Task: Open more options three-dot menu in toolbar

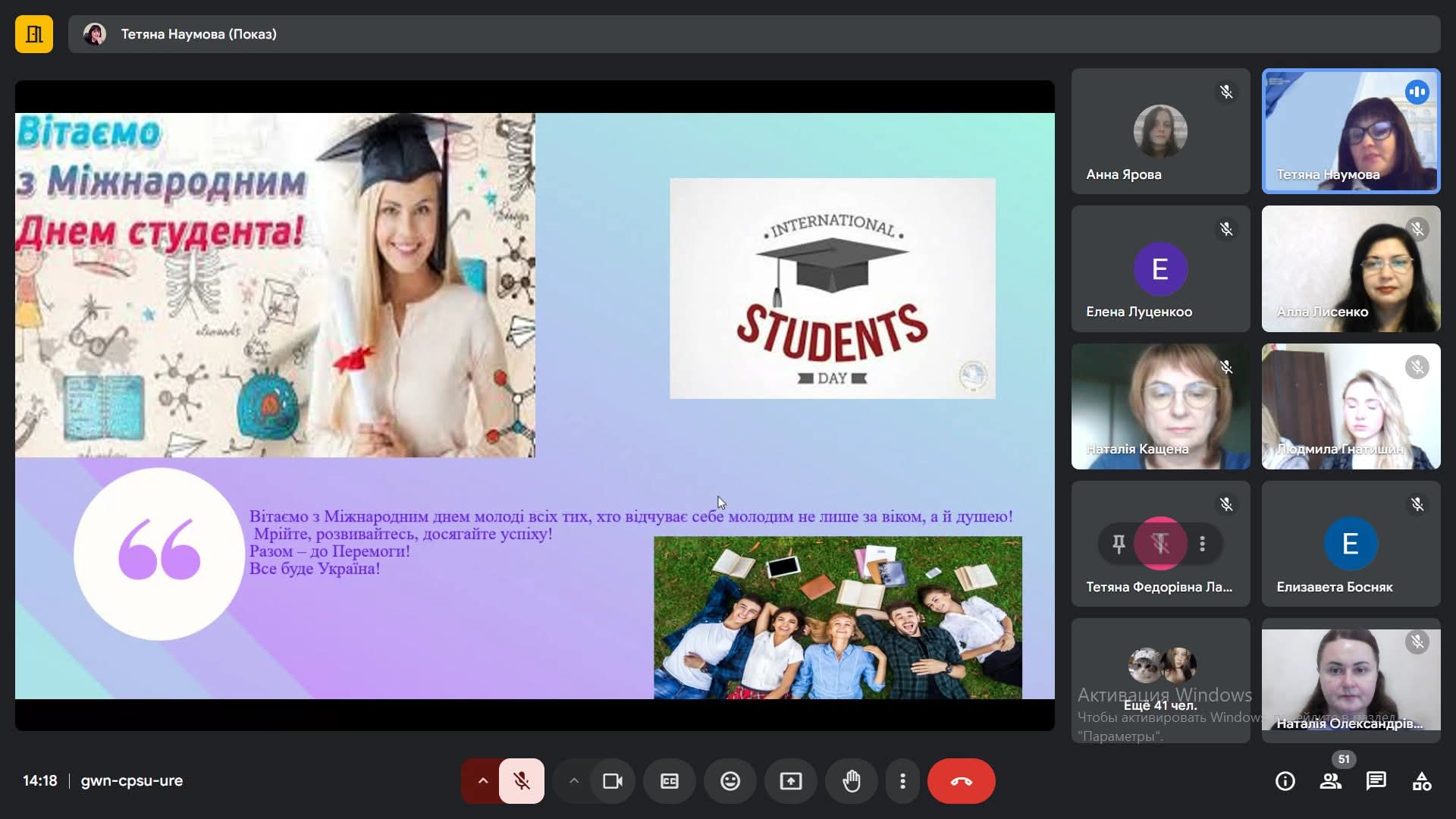Action: click(x=902, y=780)
